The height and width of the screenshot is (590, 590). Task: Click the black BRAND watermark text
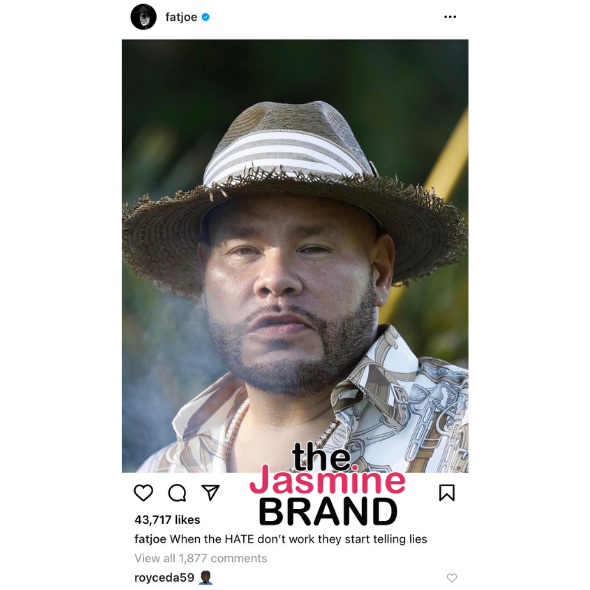[x=328, y=511]
